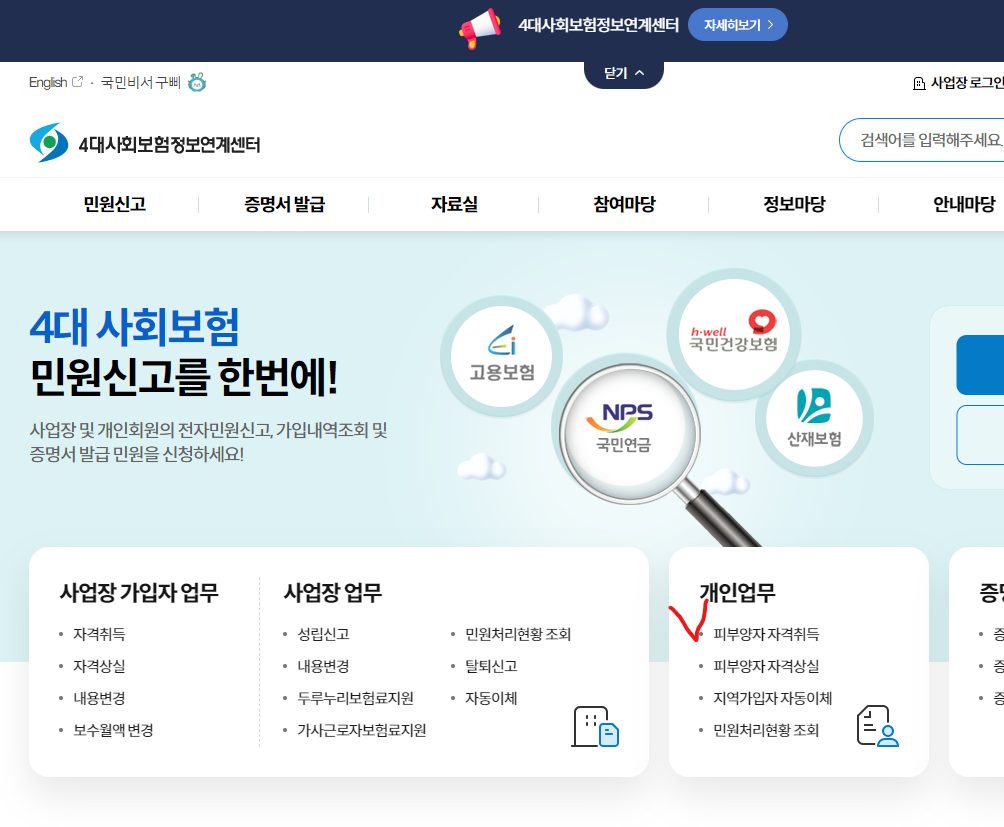The image size is (1004, 827).
Task: Select 두루누리보험료지원
Action: pos(355,698)
